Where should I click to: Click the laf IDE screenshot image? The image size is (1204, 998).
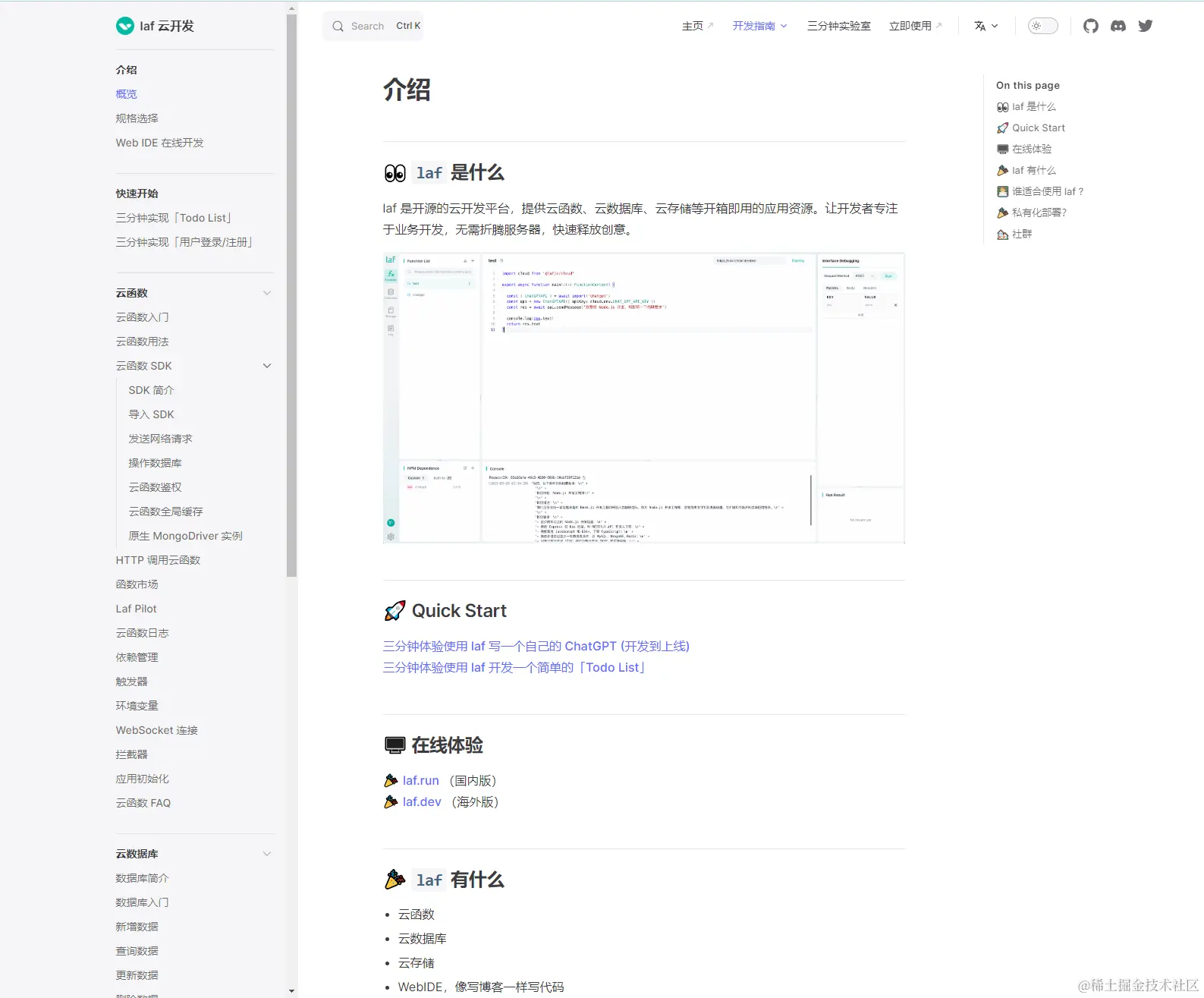644,398
